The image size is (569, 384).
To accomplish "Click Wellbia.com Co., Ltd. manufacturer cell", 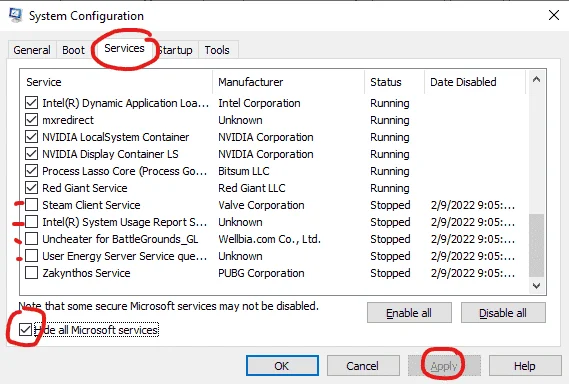I will pyautogui.click(x=270, y=239).
